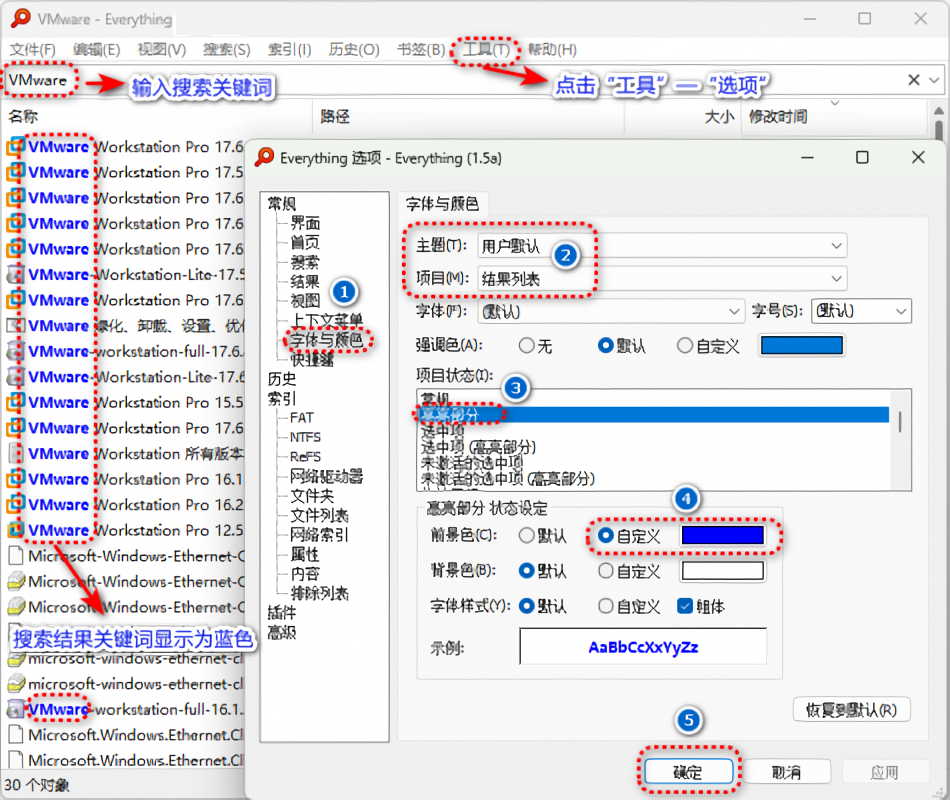This screenshot has height=800, width=950.
Task: Select 排除列表 in the options tree
Action: (x=319, y=593)
